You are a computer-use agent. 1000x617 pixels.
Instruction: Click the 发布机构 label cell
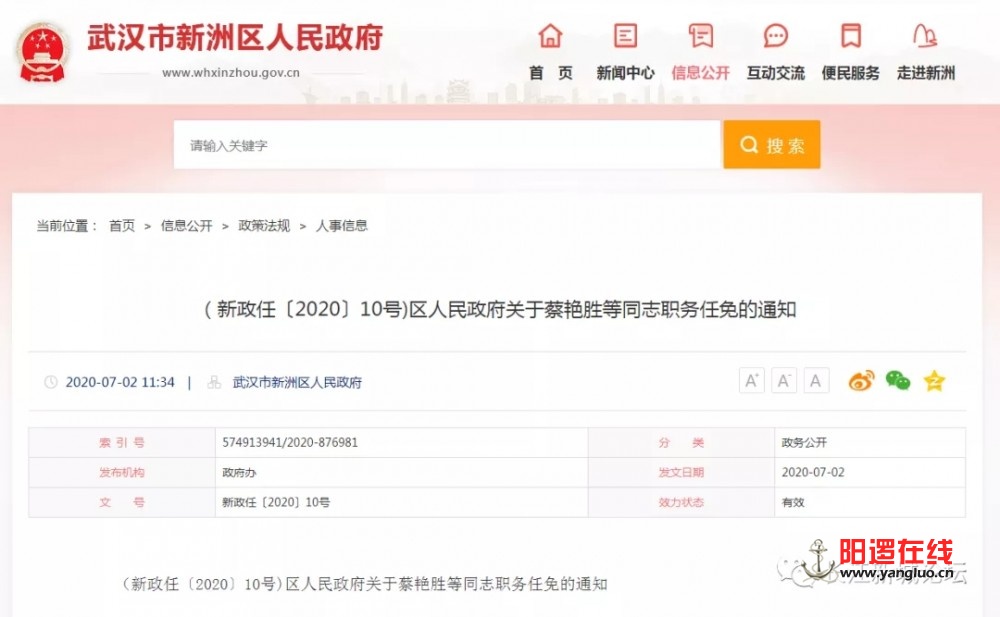point(122,472)
